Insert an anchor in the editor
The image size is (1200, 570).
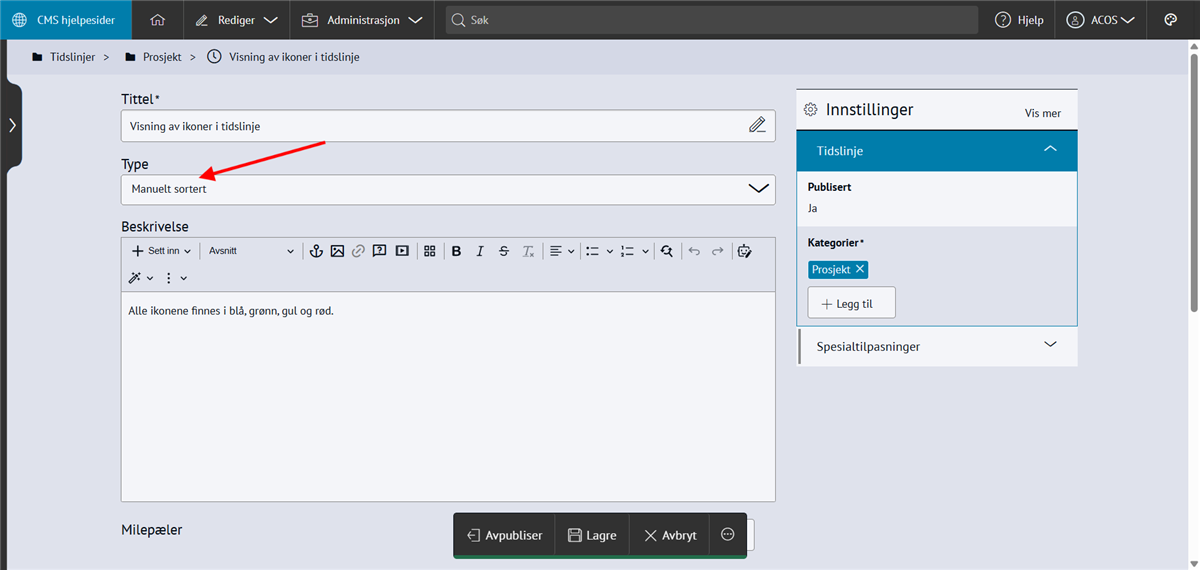click(315, 251)
